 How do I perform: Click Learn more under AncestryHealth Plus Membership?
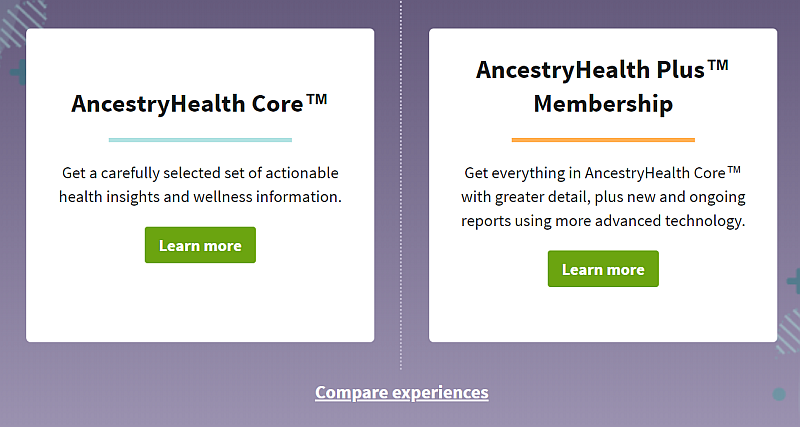(603, 269)
